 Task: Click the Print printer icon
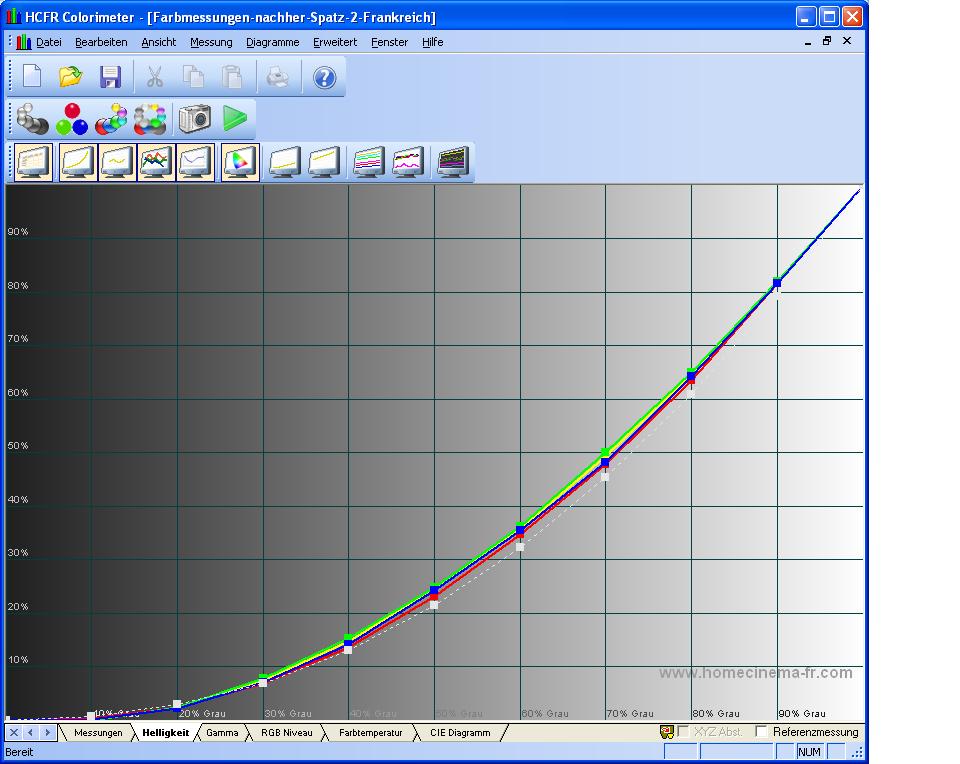point(278,77)
